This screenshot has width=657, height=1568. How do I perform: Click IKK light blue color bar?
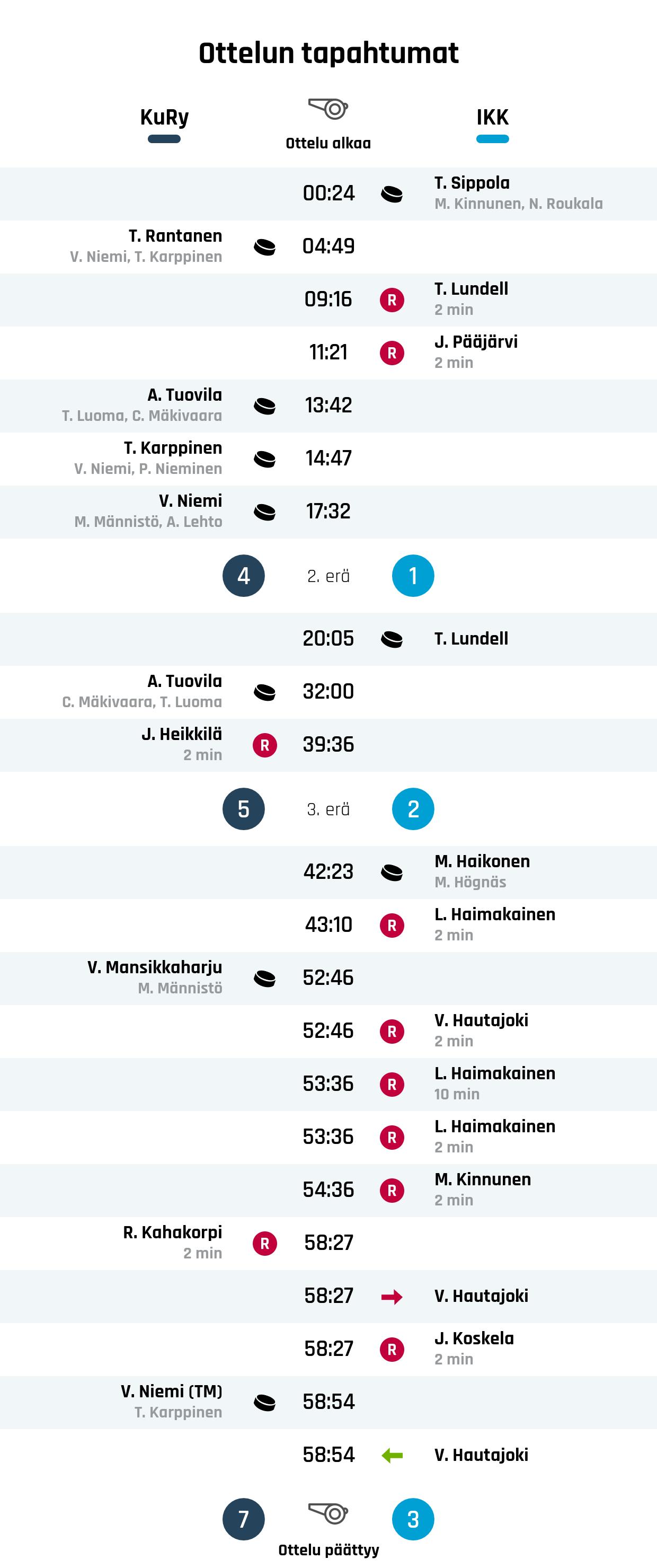tap(492, 139)
